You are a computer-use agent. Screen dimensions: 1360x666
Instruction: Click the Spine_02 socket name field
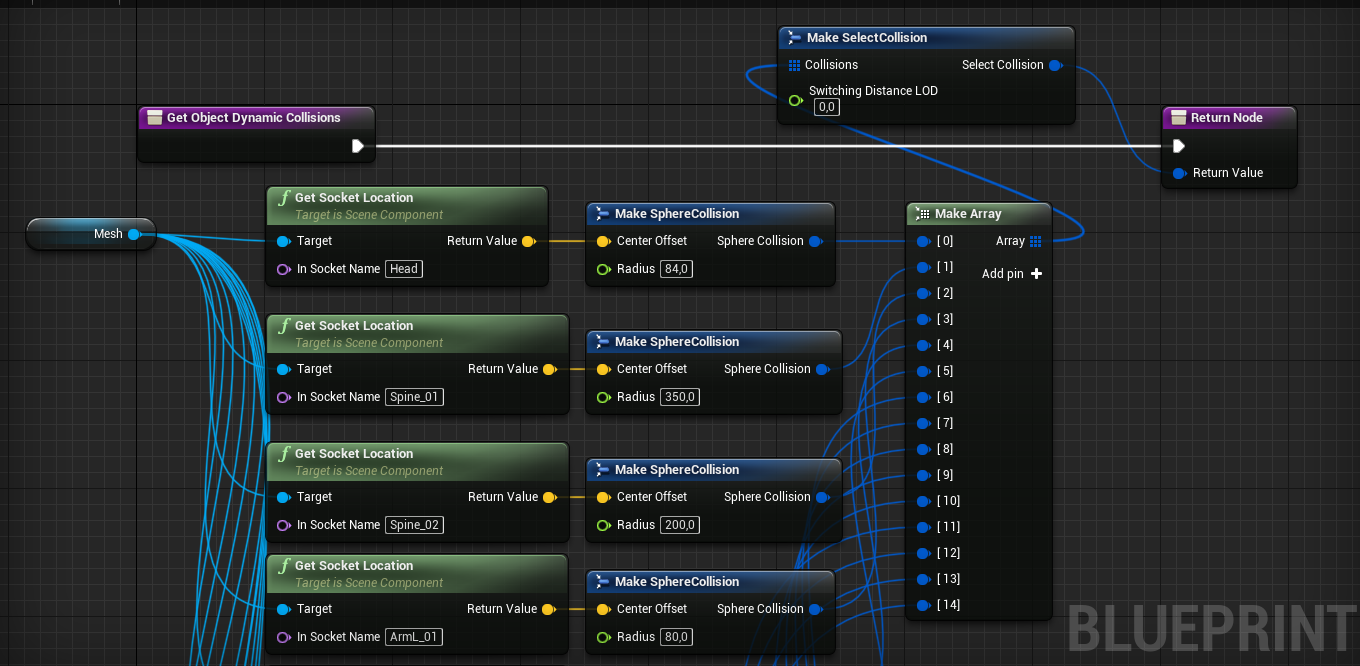(414, 525)
